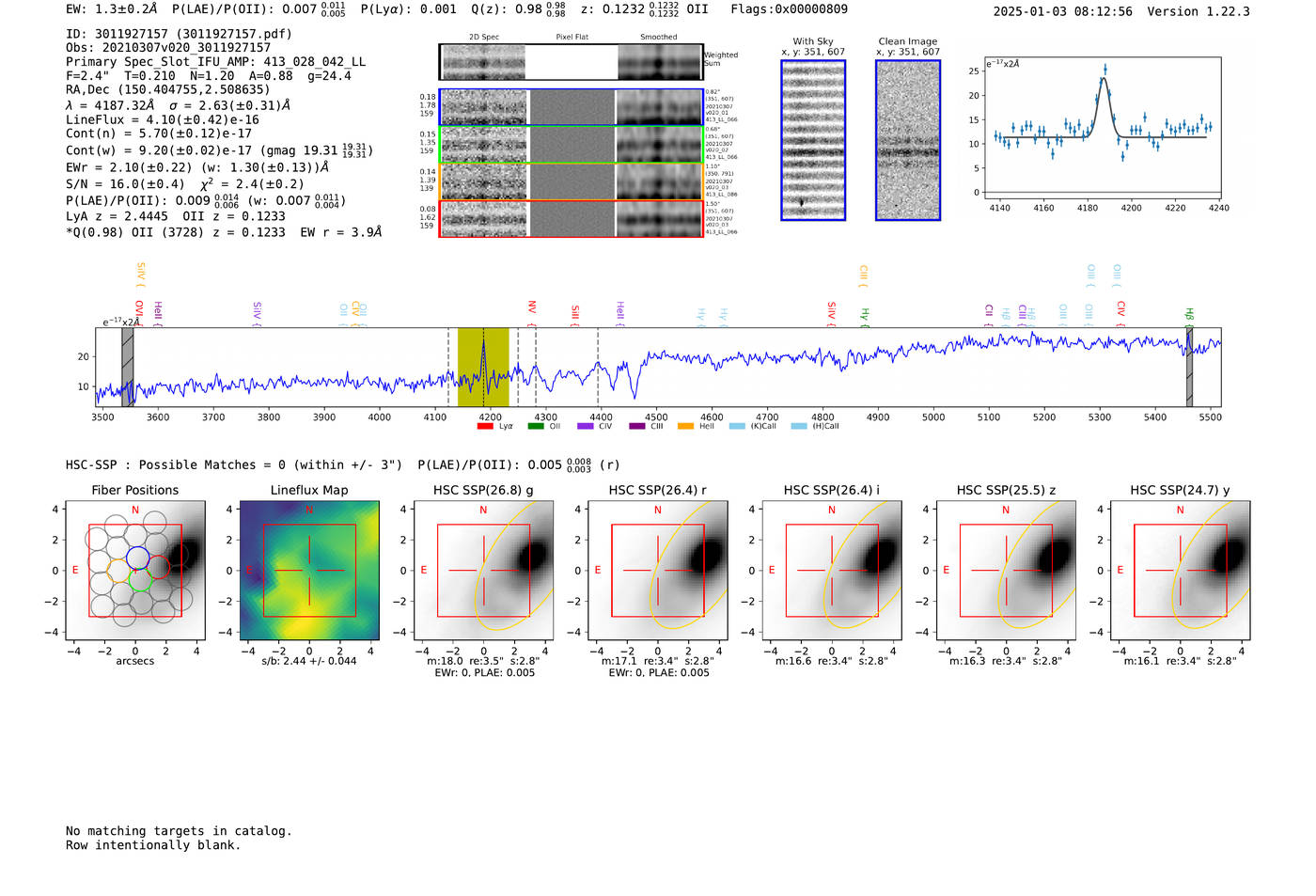
Task: Open the HSC SSP(25.5) z image
Action: [1006, 570]
